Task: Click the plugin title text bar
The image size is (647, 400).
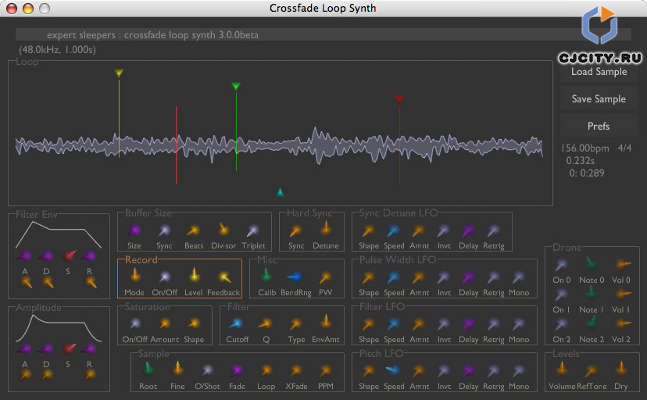Action: coord(323,35)
